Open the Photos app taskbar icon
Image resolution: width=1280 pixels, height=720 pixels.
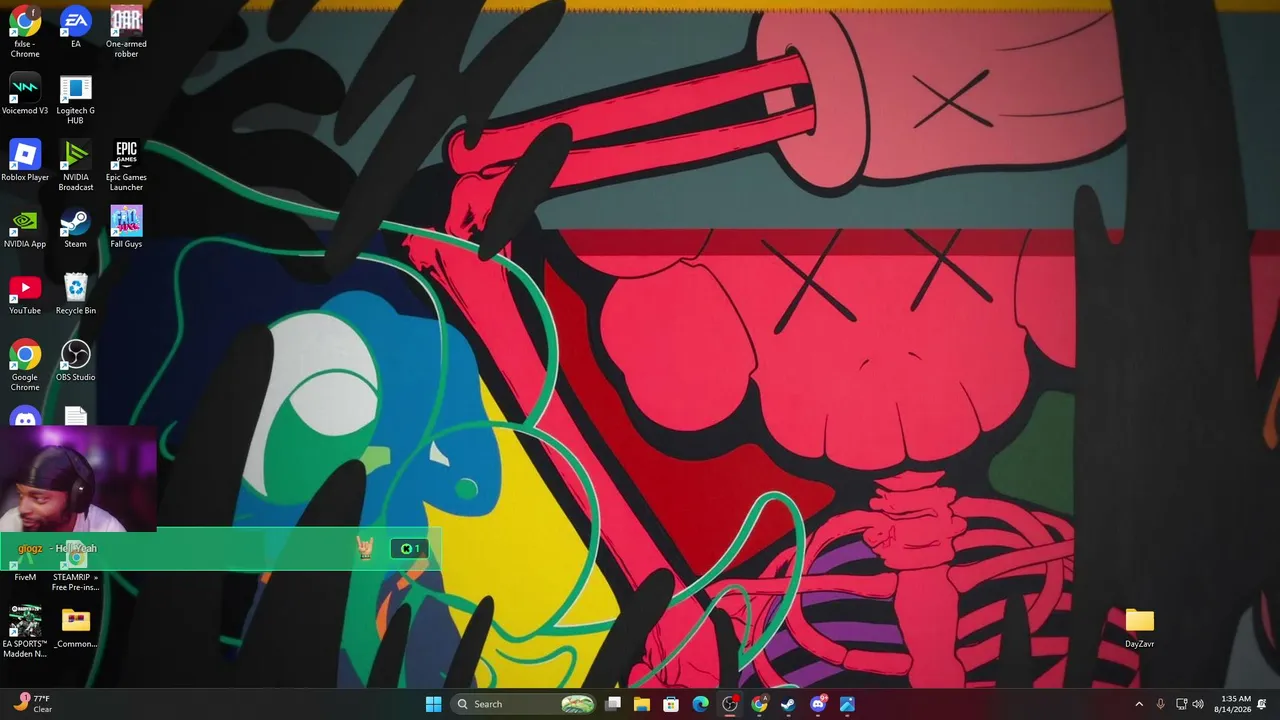point(847,704)
